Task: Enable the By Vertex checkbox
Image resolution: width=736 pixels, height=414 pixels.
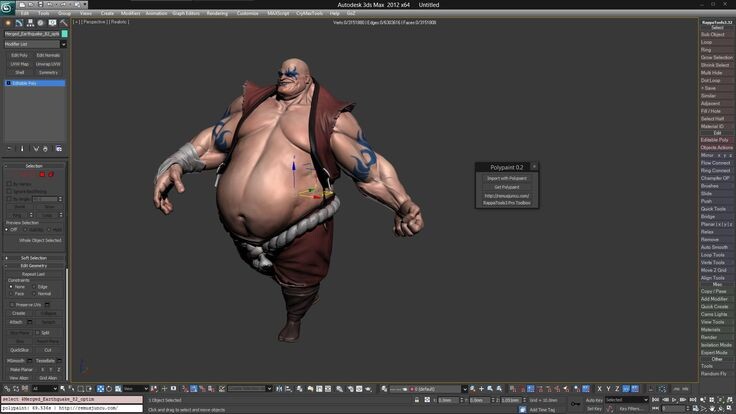Action: pos(9,184)
